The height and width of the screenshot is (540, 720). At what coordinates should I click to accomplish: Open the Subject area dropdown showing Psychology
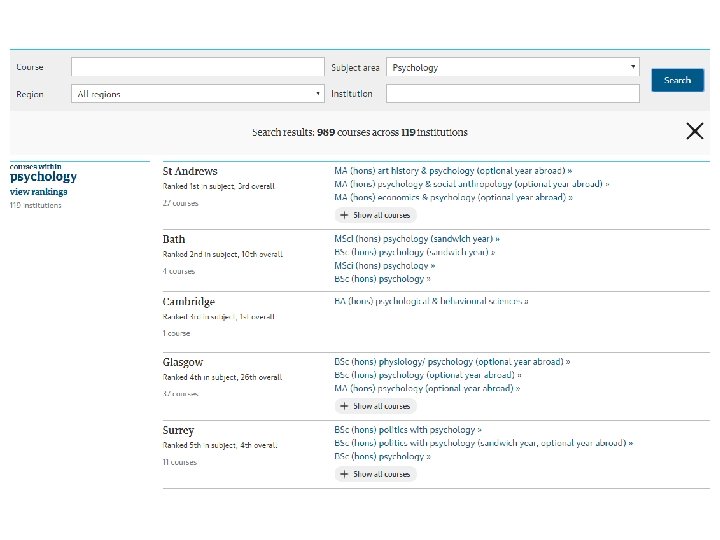click(512, 68)
